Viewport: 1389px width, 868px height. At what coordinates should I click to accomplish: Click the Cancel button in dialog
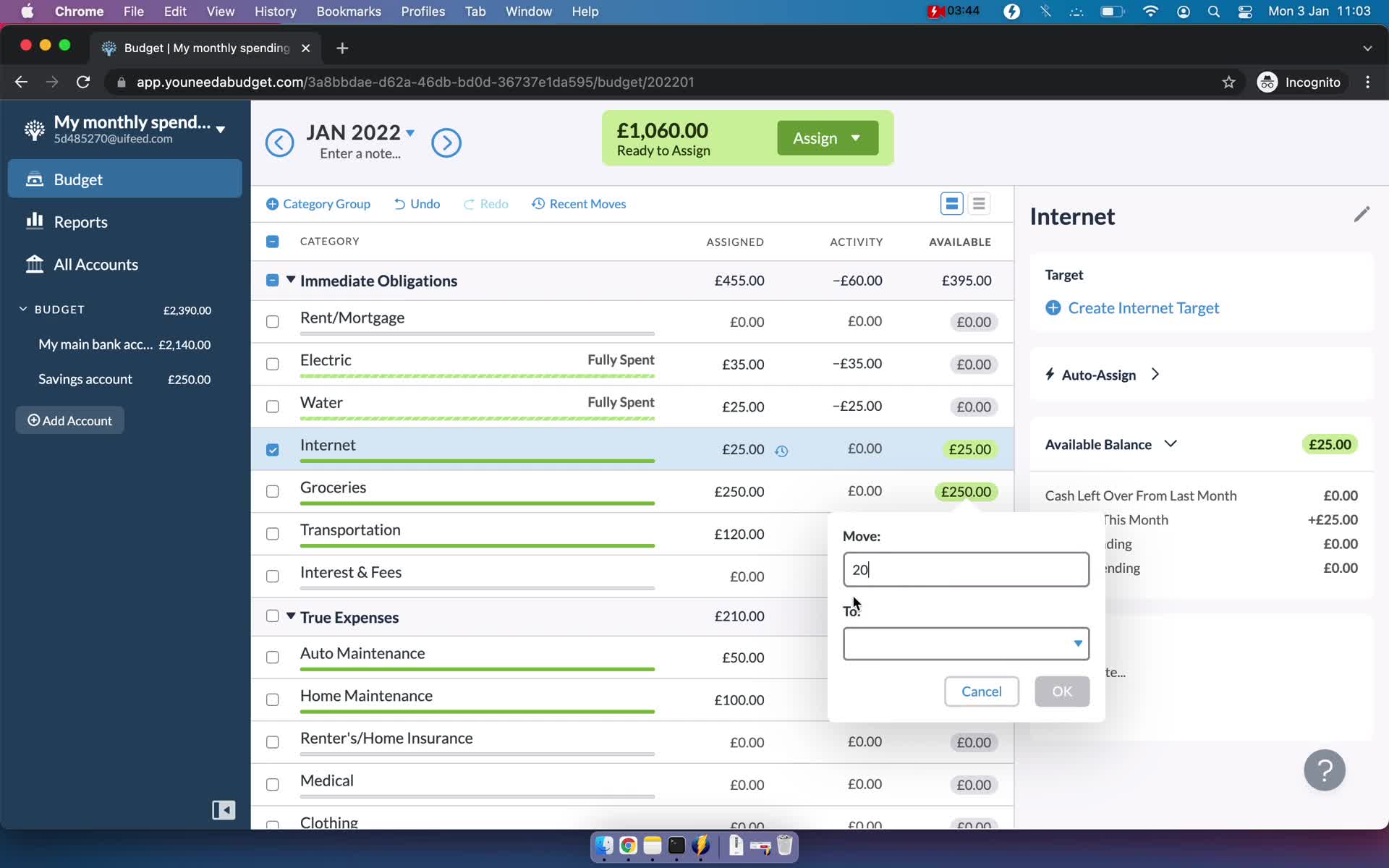coord(981,691)
